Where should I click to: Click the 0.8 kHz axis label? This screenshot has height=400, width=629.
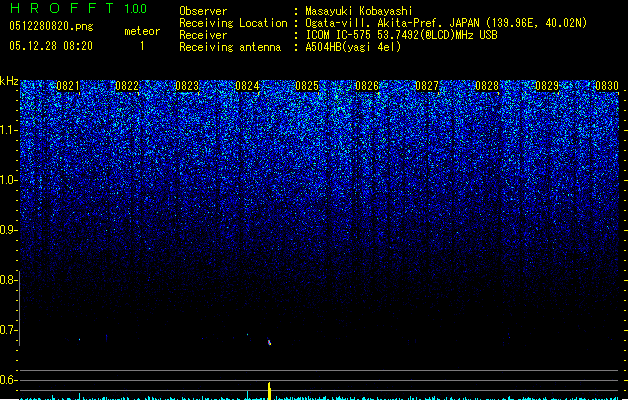click(x=8, y=280)
